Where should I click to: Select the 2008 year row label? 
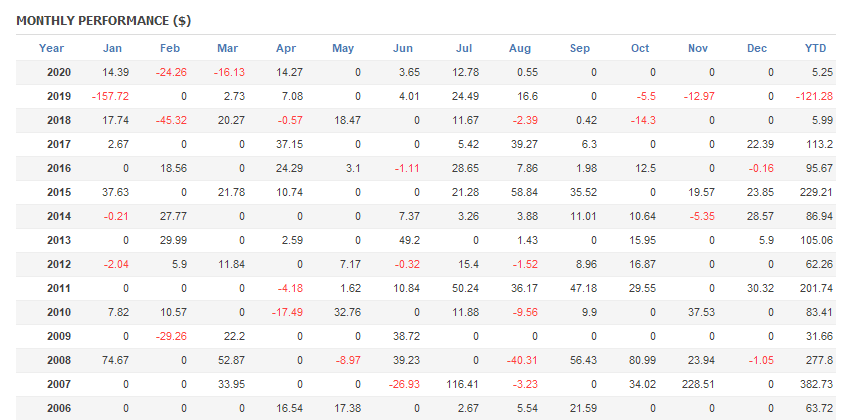click(x=59, y=361)
